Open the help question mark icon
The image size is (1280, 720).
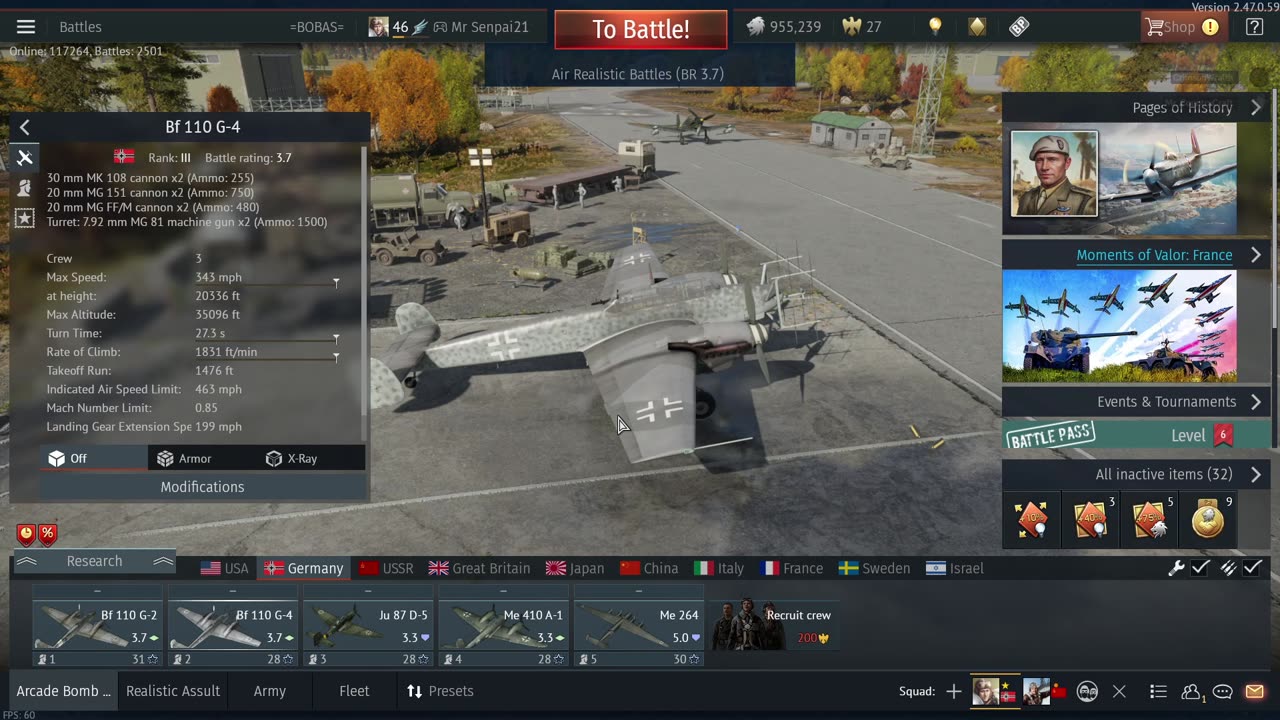pyautogui.click(x=1254, y=27)
